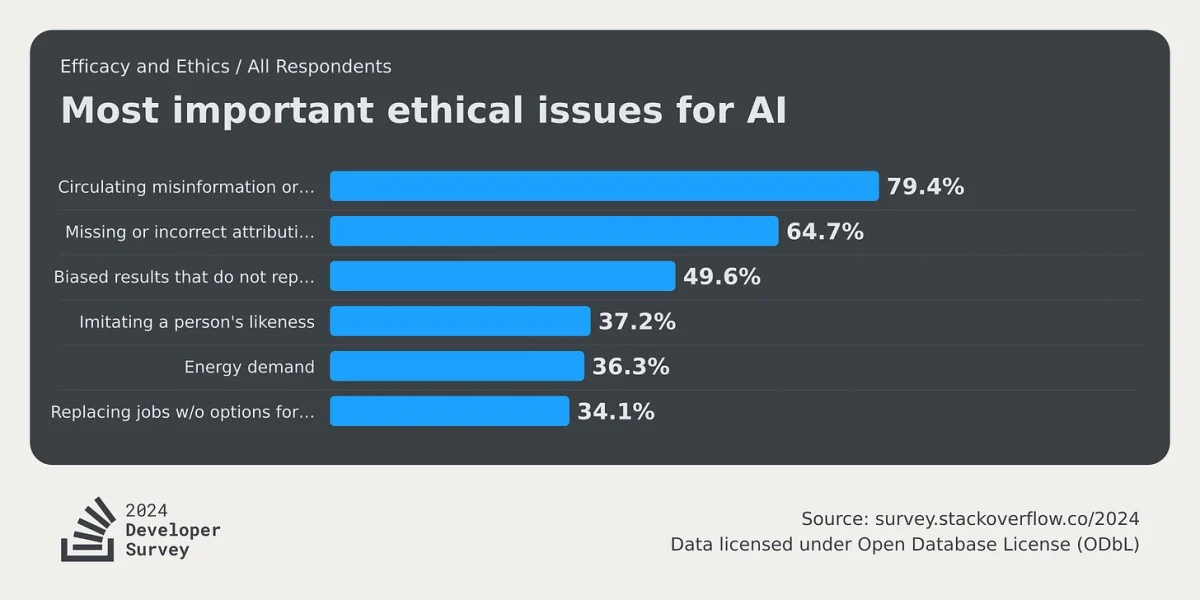Screen dimensions: 1200x600
Task: Click the Circulating misinformation bar
Action: point(604,186)
